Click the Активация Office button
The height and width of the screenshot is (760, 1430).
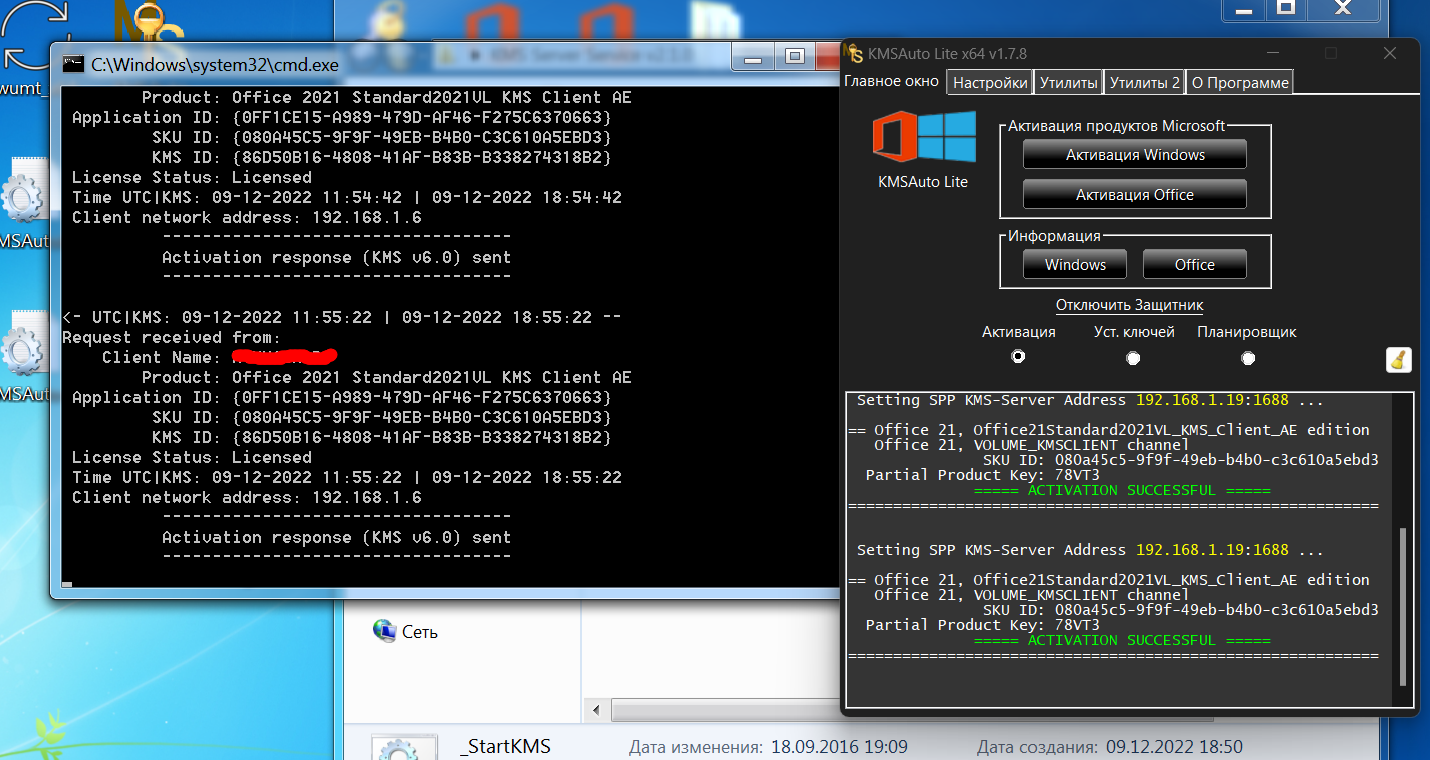pos(1135,195)
